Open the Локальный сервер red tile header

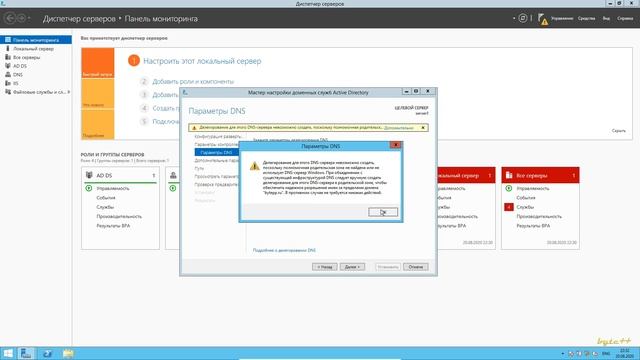[x=466, y=175]
